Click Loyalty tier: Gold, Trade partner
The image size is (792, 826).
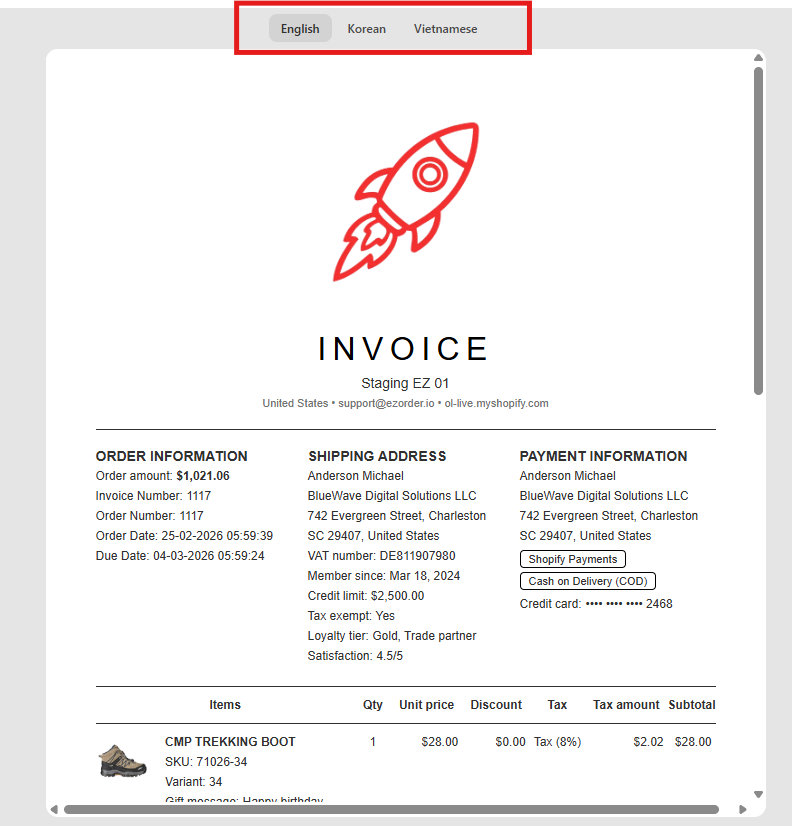(x=392, y=636)
